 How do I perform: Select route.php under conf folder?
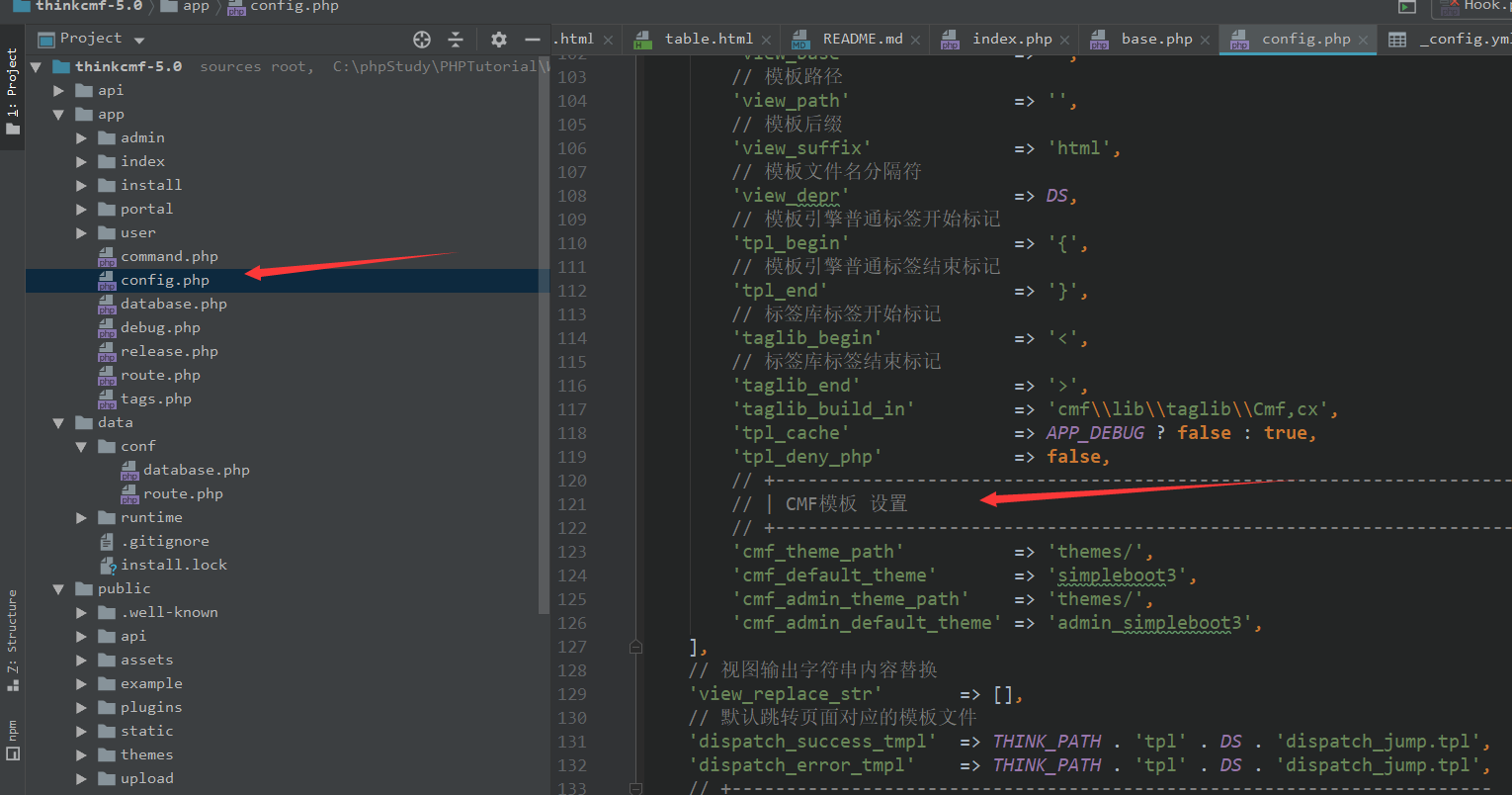click(183, 494)
